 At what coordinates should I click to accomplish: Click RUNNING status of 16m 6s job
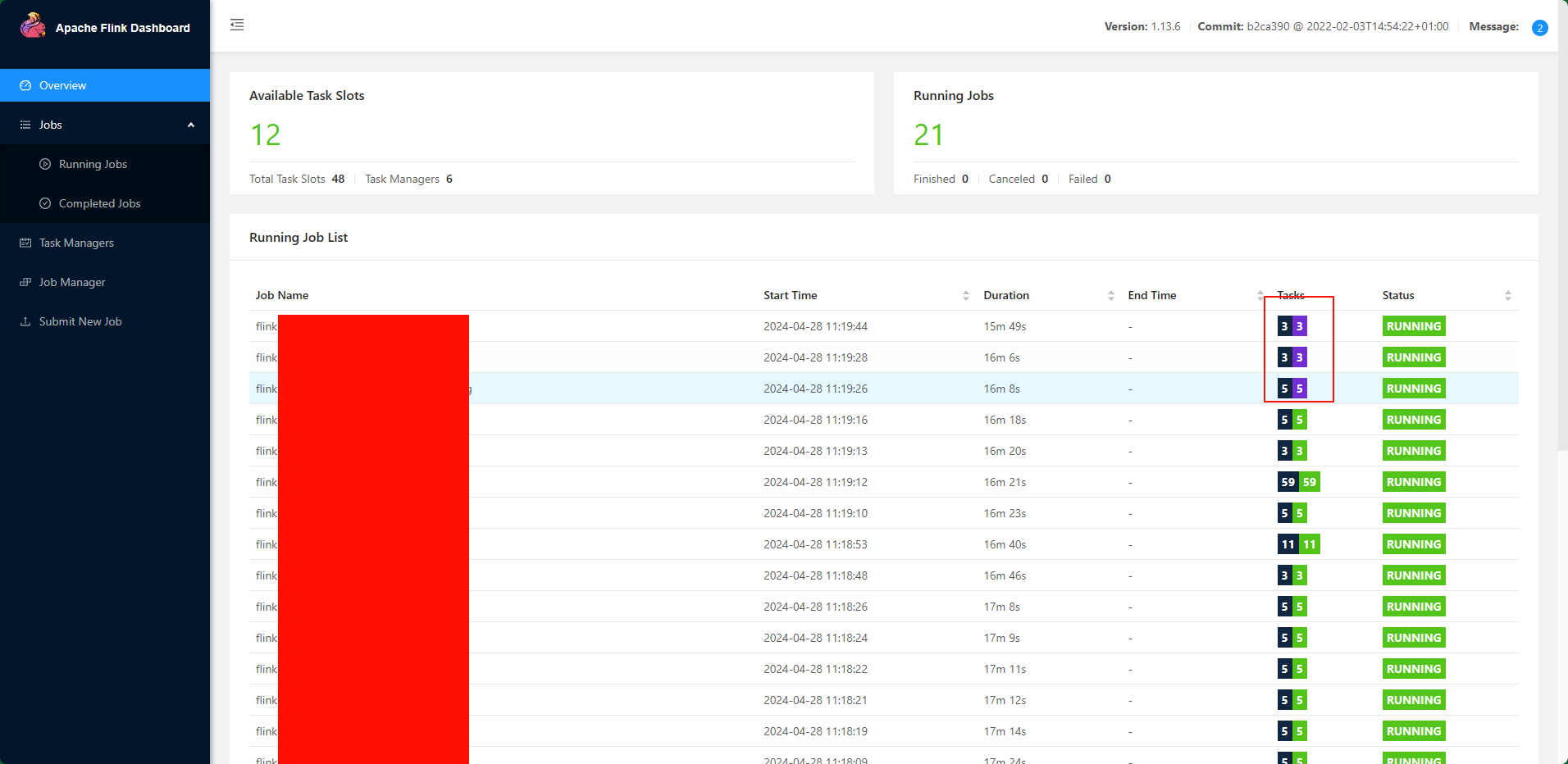pos(1414,357)
